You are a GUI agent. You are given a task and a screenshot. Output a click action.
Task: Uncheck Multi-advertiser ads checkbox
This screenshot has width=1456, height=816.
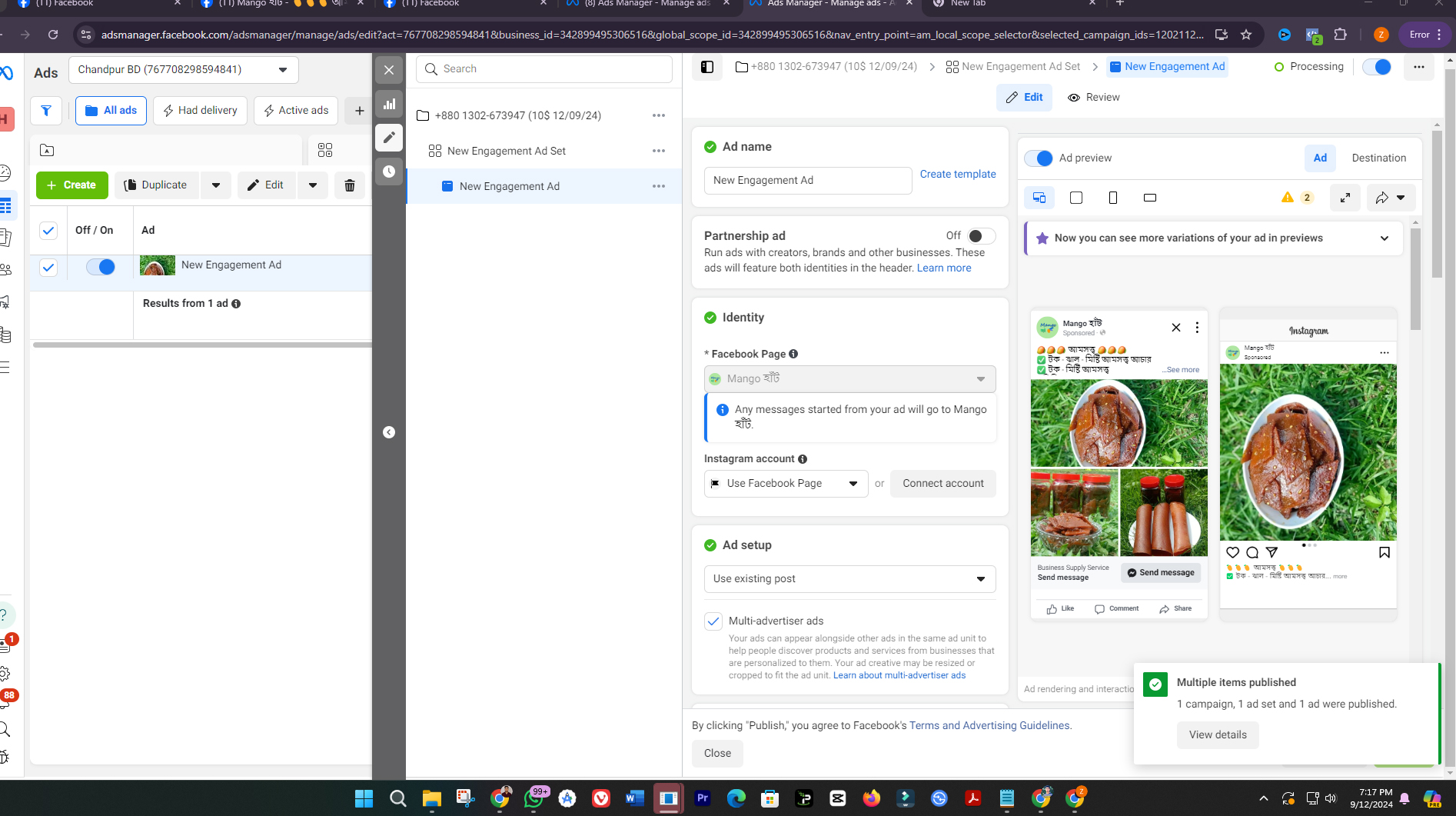(713, 621)
